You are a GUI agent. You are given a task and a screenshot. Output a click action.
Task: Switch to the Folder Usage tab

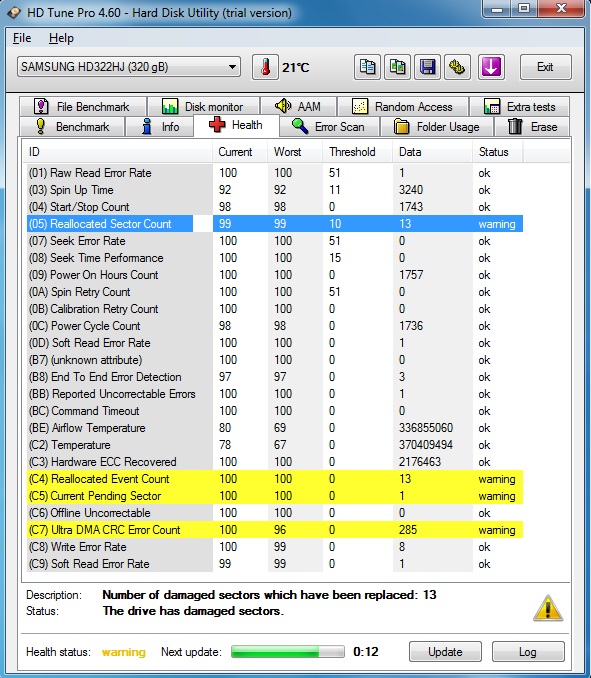[437, 127]
